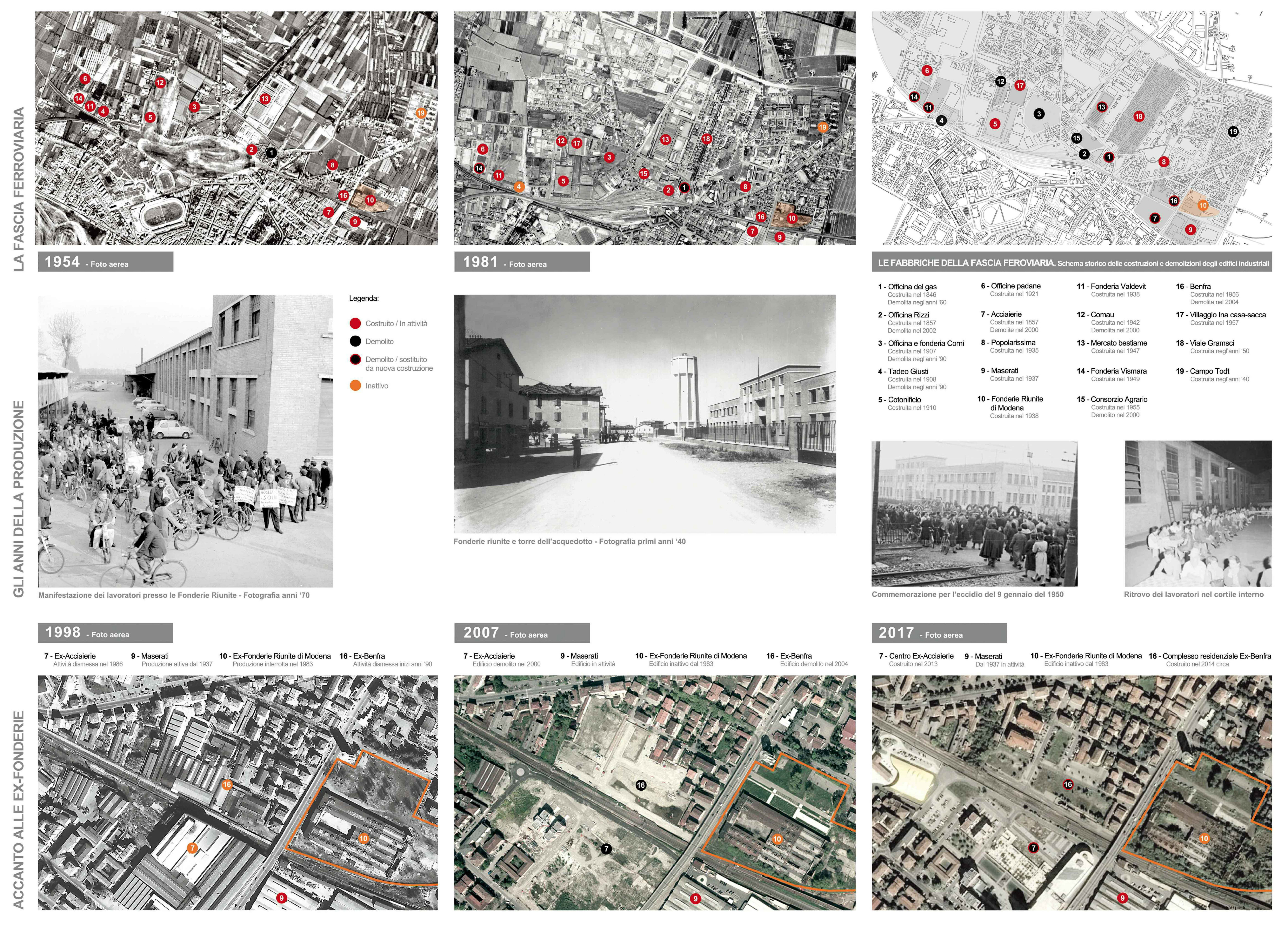The height and width of the screenshot is (926, 1288).
Task: Click marker 15 on the 1981 aerial photo
Action: point(643,174)
